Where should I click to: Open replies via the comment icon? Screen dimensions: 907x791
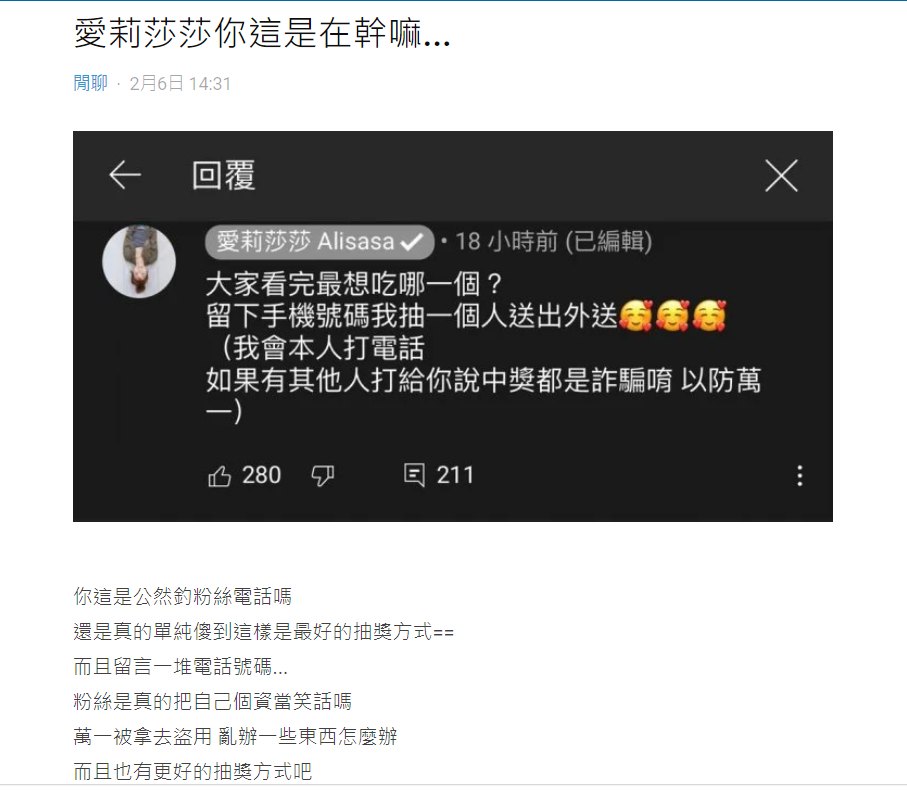pyautogui.click(x=414, y=476)
